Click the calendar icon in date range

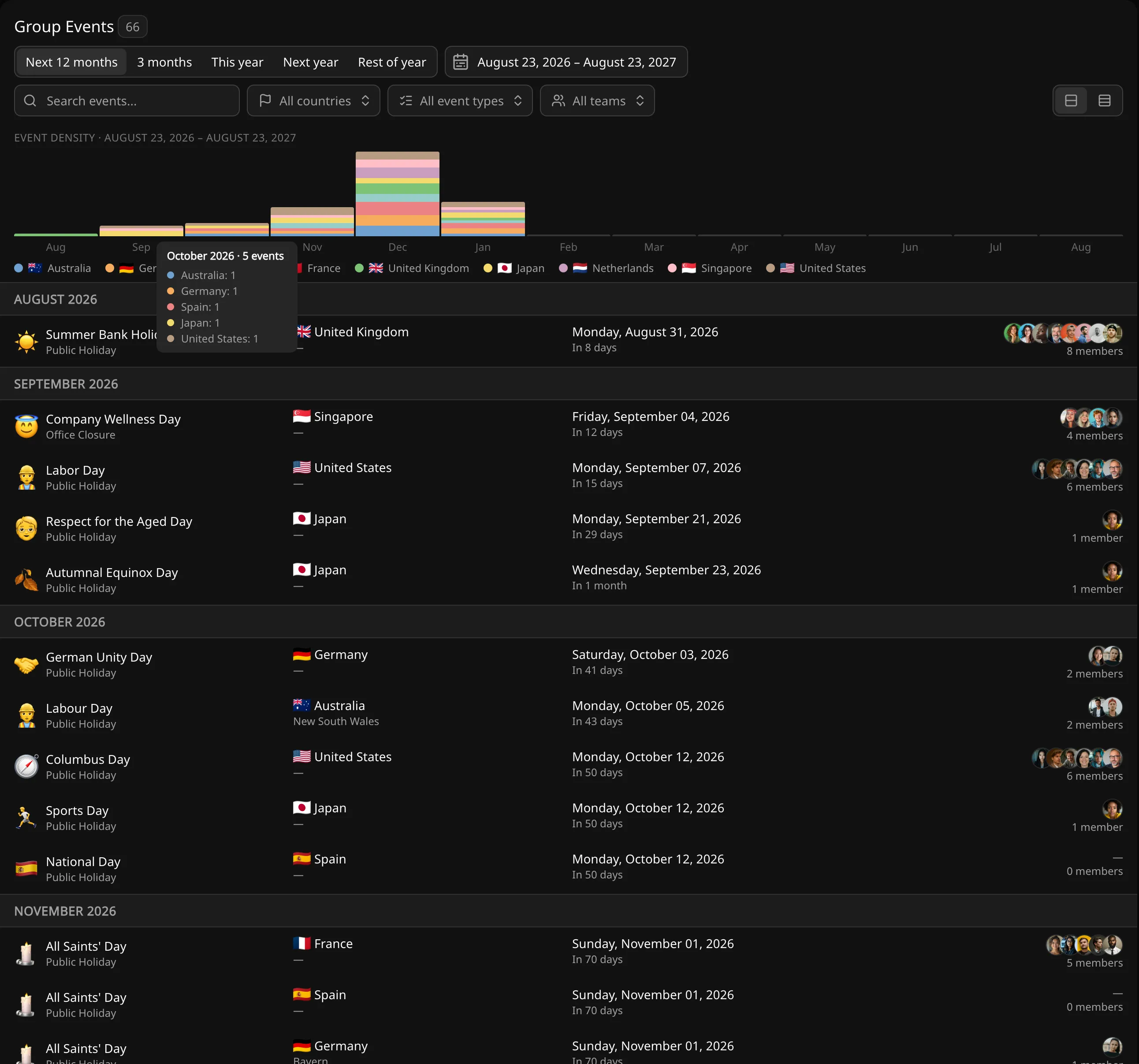[x=461, y=62]
